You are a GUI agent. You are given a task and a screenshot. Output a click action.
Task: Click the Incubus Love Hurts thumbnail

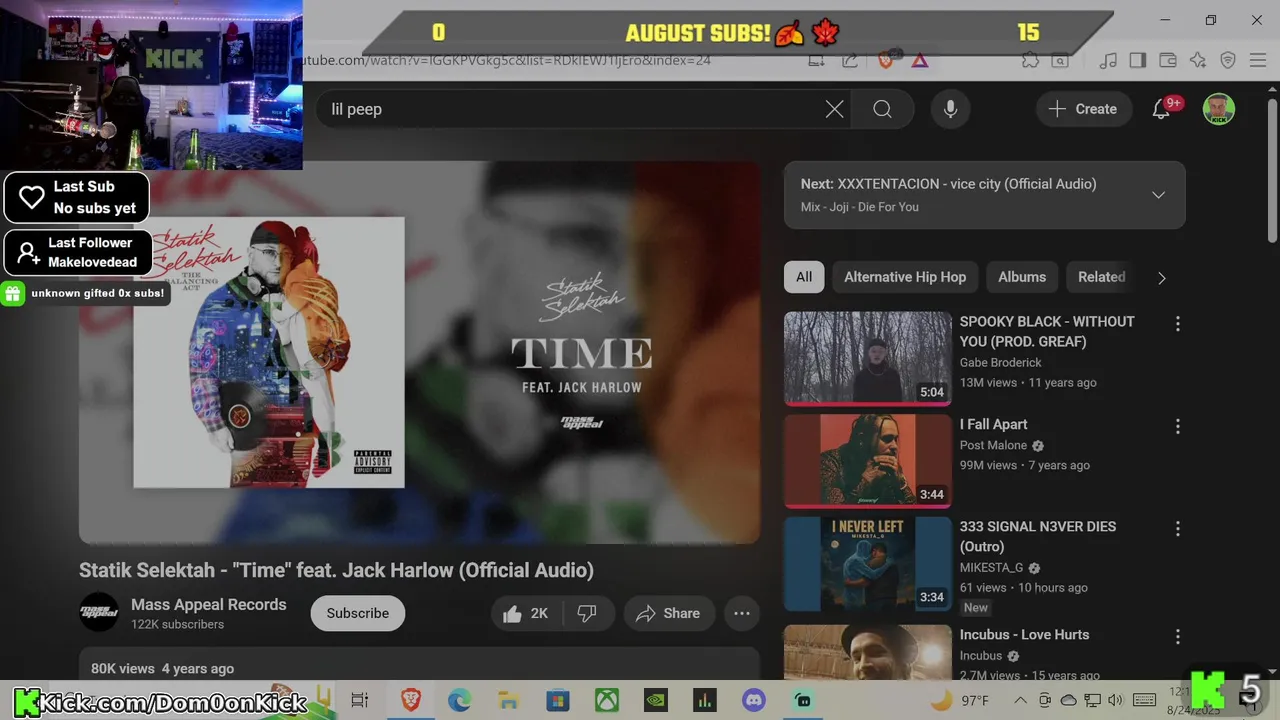(868, 652)
